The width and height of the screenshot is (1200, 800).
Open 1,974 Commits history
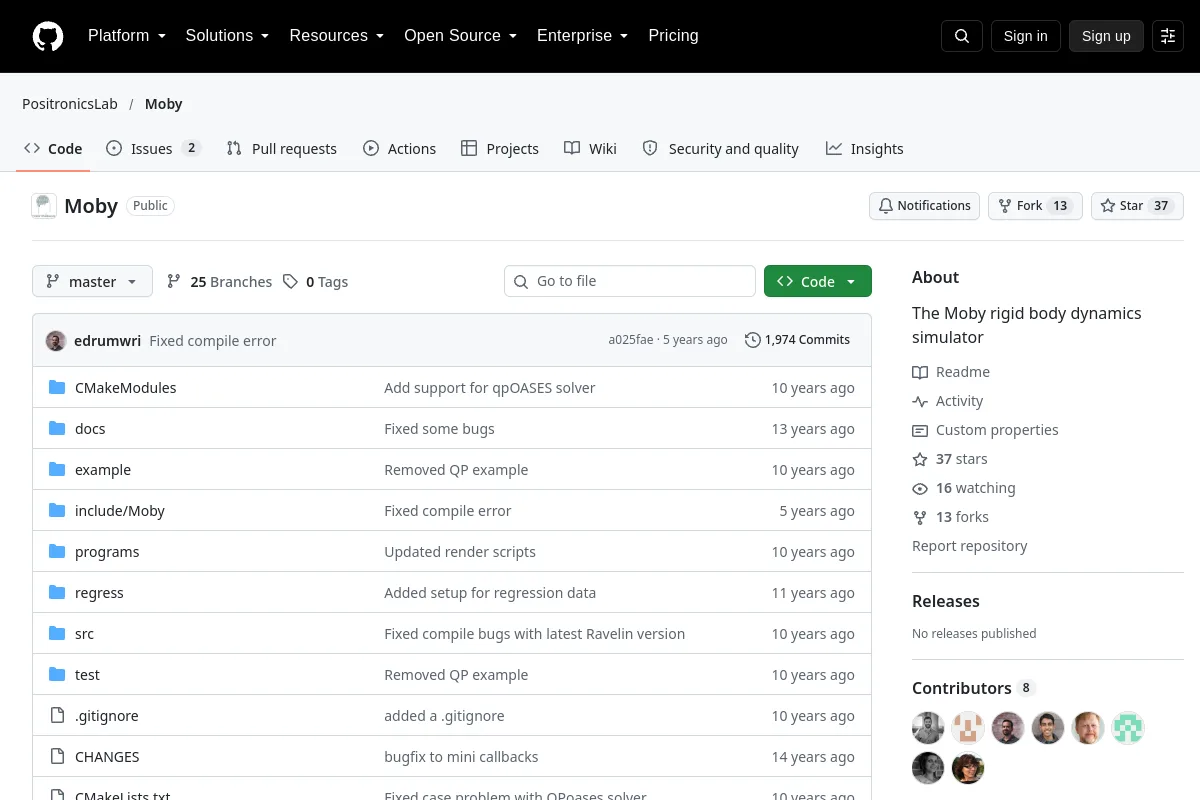(x=797, y=340)
